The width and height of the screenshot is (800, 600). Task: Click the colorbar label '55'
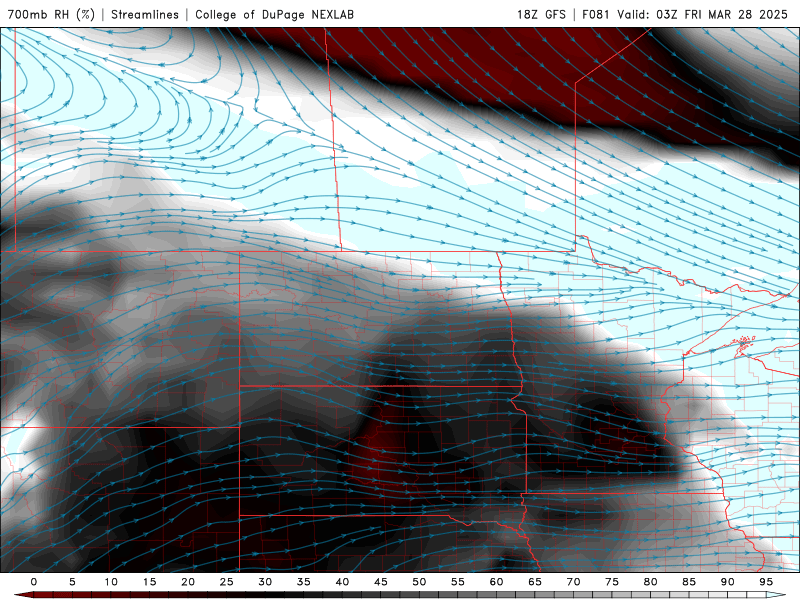tap(458, 582)
